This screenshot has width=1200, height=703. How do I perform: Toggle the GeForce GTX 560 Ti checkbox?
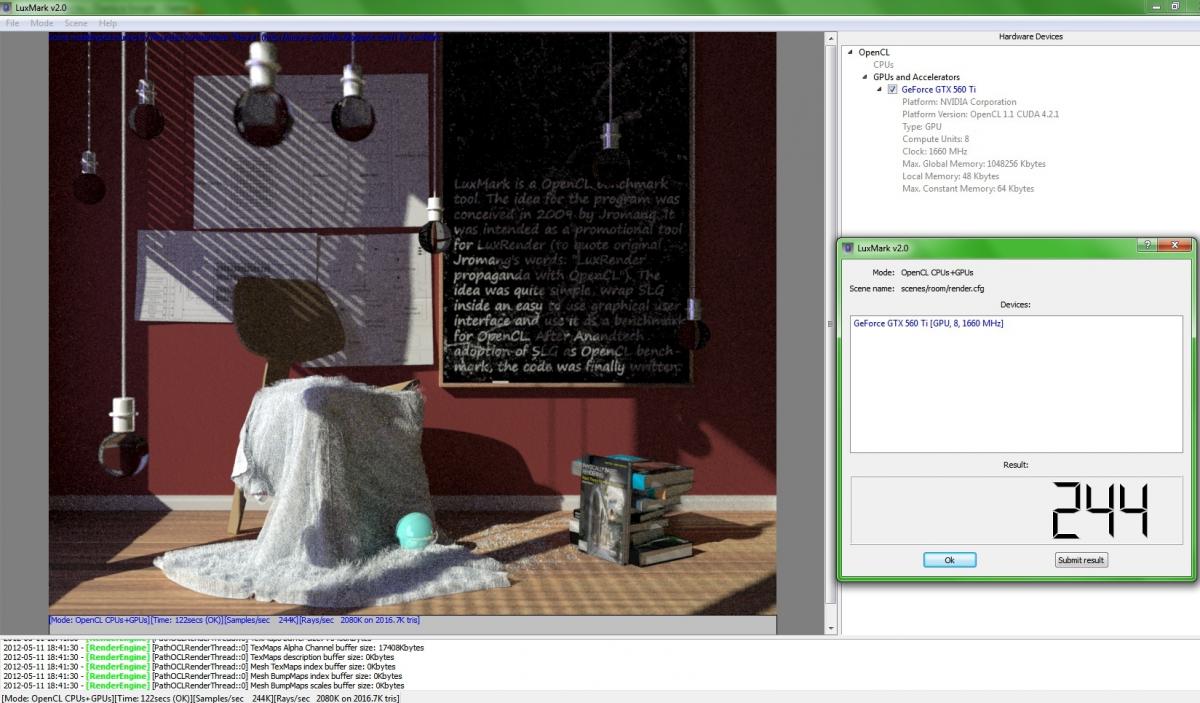892,89
